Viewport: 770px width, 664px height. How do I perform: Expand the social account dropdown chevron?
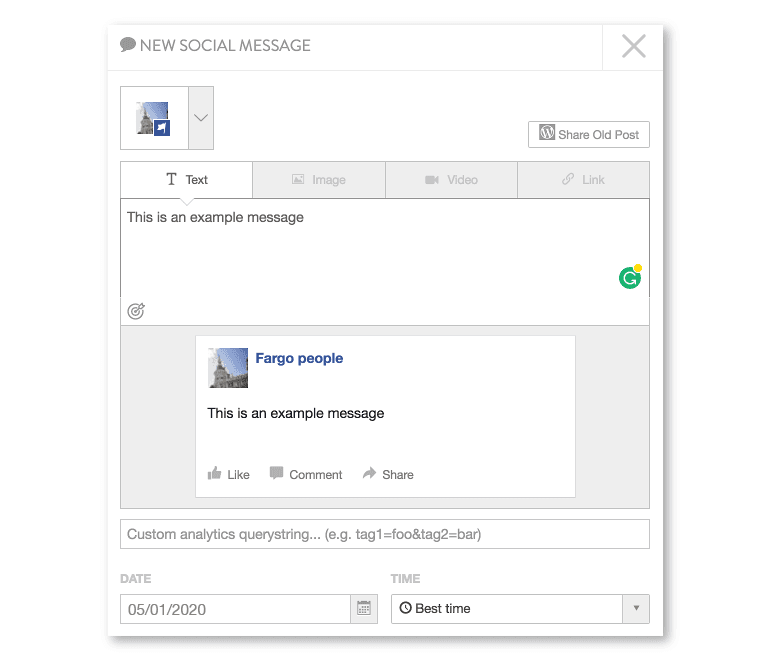click(x=201, y=118)
